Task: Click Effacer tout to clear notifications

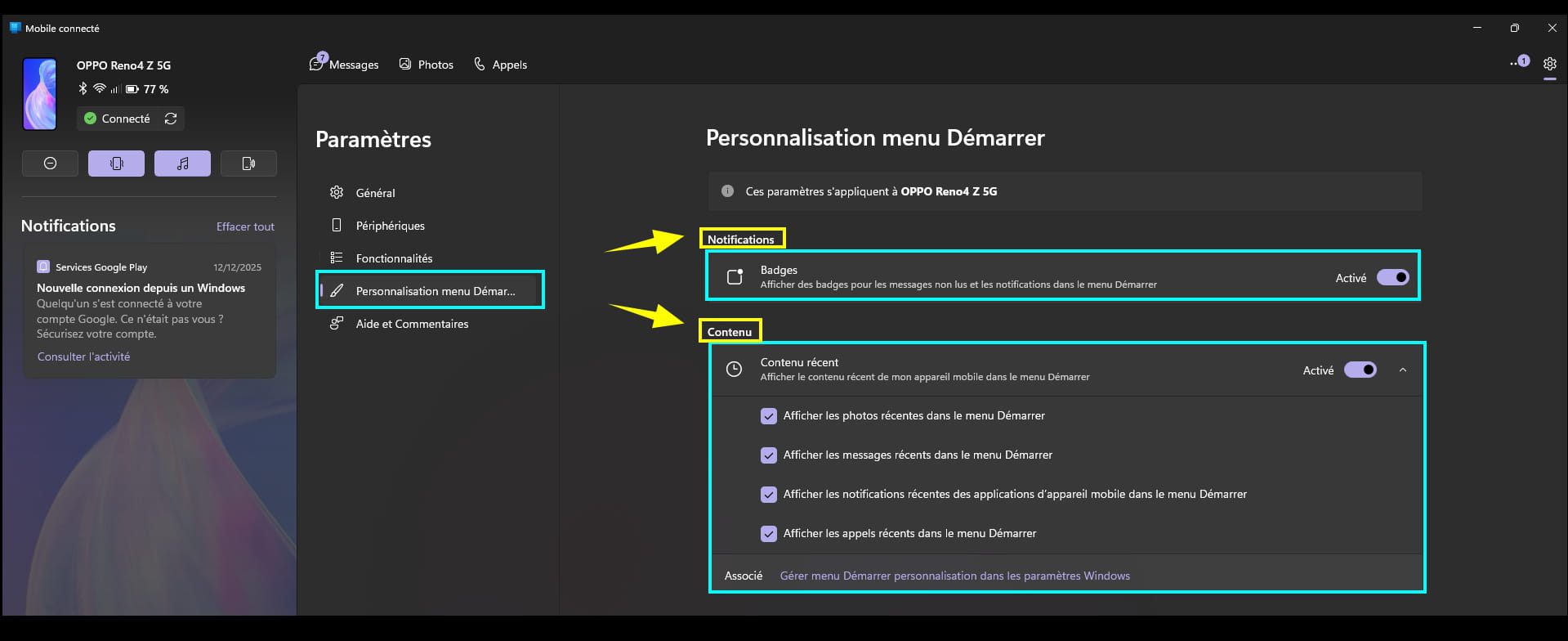Action: (245, 226)
